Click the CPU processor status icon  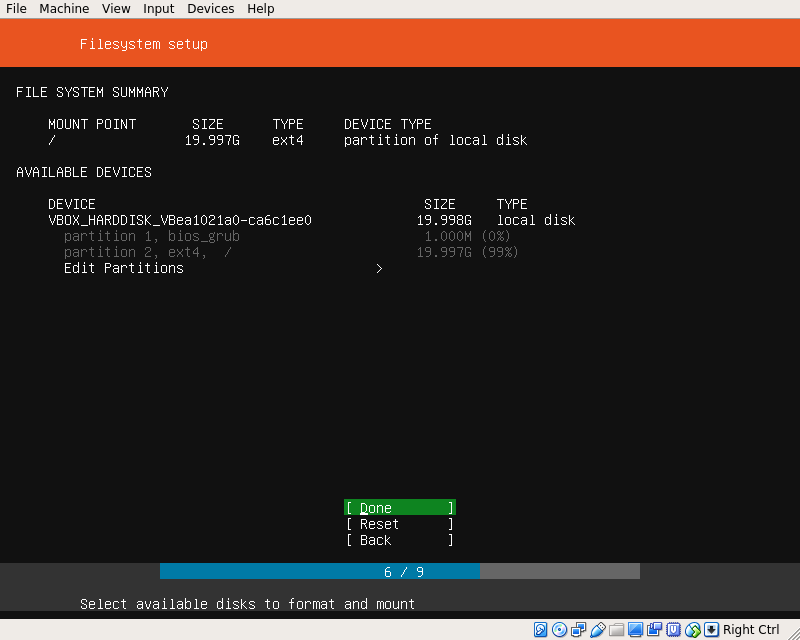click(674, 630)
